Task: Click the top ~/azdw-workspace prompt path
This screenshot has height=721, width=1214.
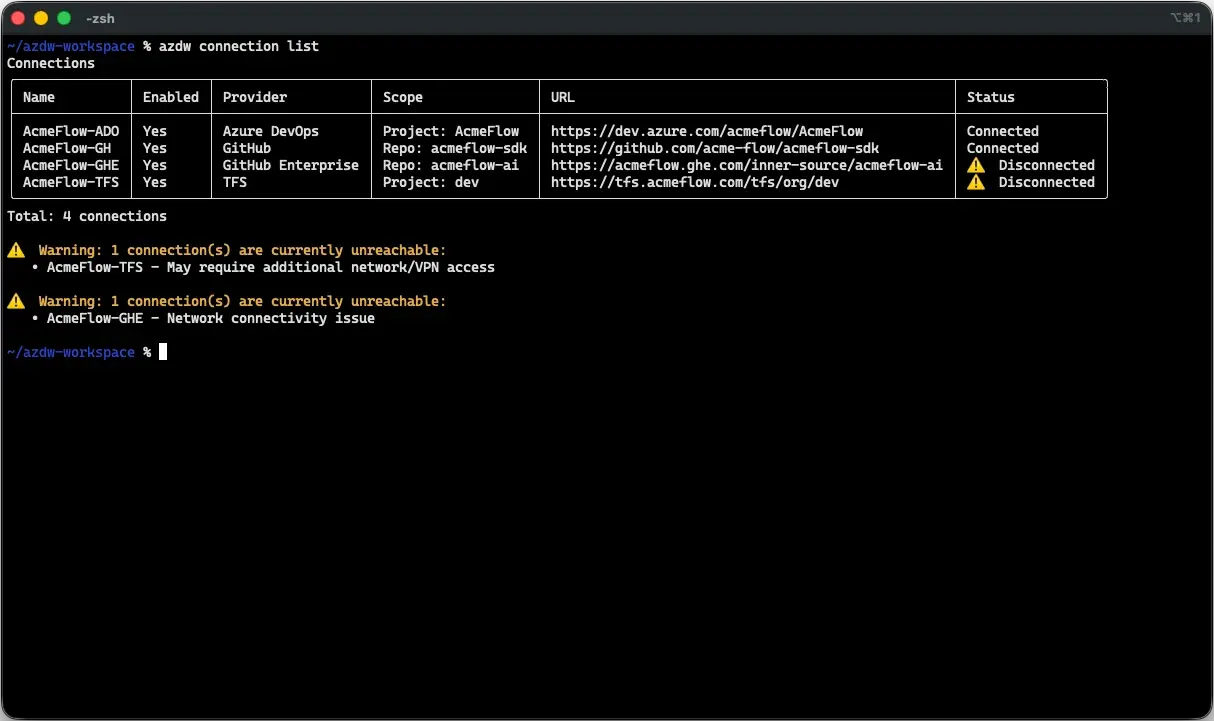Action: tap(71, 46)
